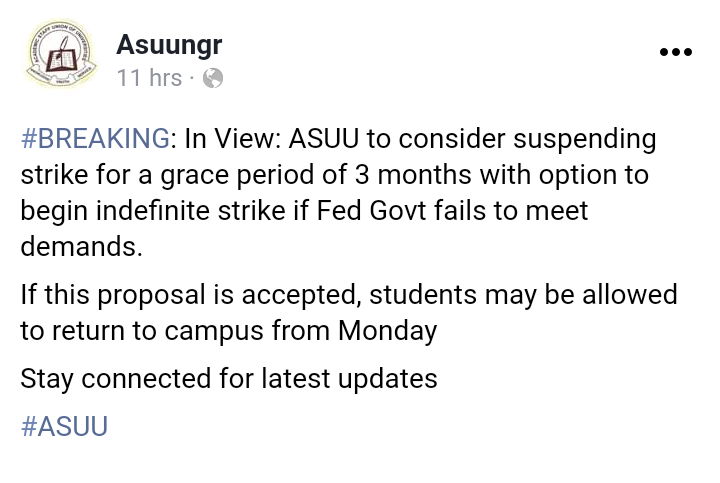Screen dimensions: 720x483
Task: Select the word 'Monday' in the post
Action: 388,331
